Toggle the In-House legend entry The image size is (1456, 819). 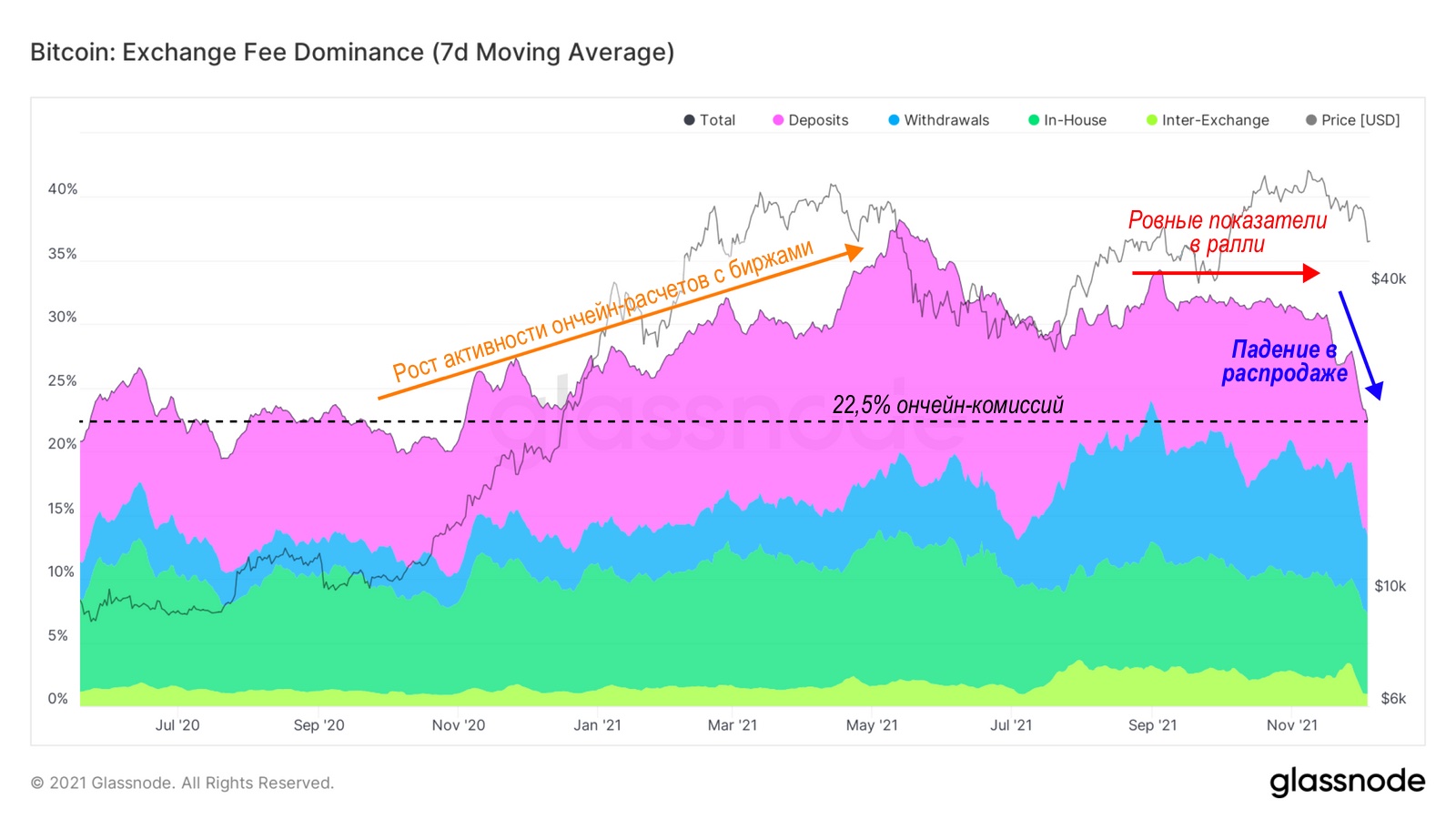(x=1067, y=120)
